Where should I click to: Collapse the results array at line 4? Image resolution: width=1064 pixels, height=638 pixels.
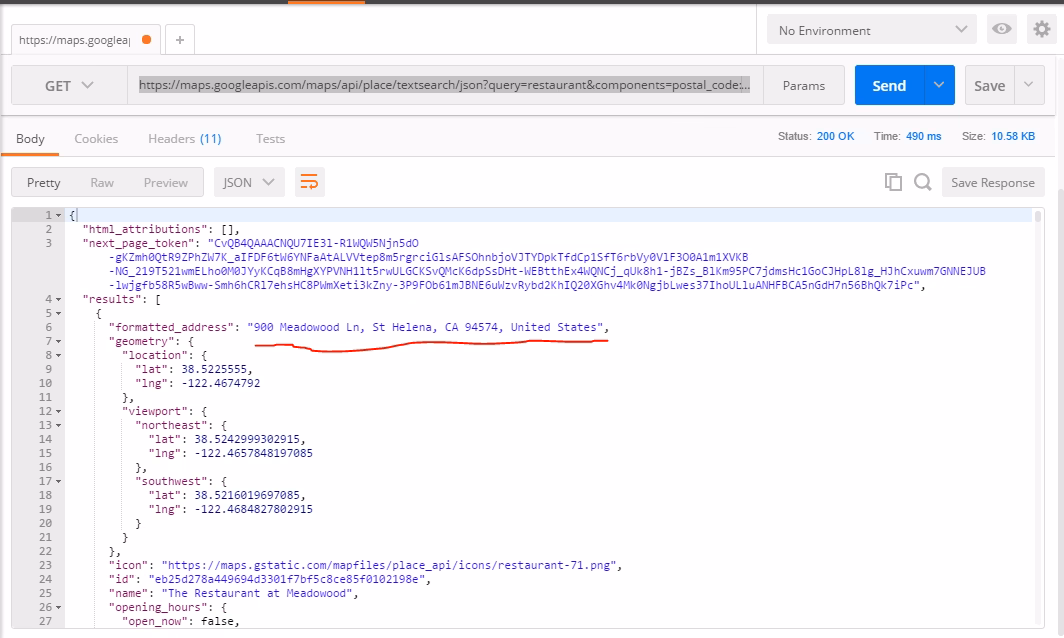61,299
